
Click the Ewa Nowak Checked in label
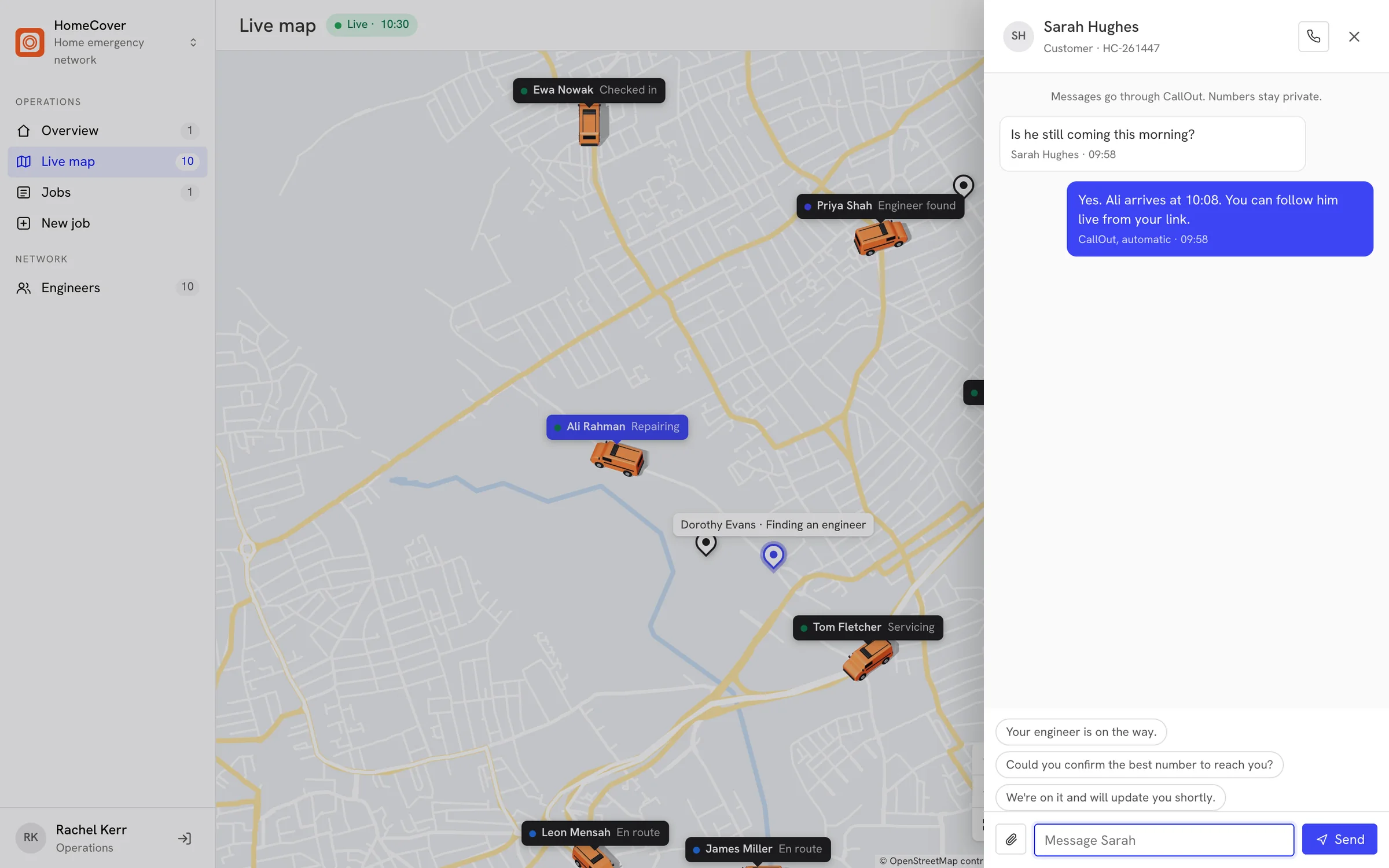point(589,90)
